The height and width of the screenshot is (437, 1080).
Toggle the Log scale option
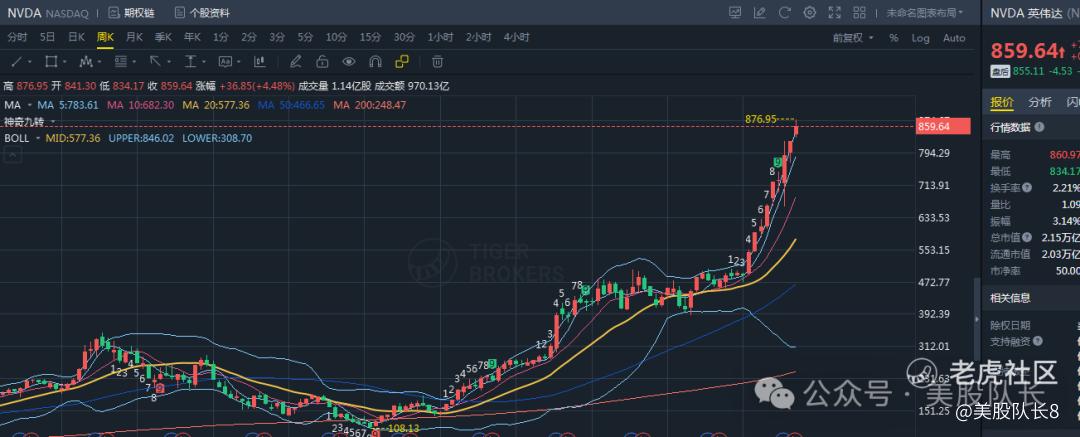coord(921,38)
